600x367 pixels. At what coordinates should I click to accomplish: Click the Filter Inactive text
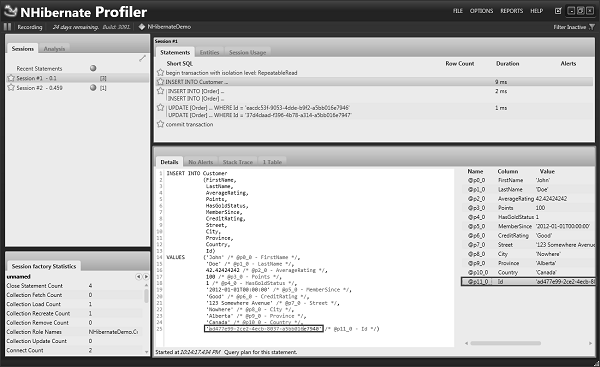click(569, 27)
